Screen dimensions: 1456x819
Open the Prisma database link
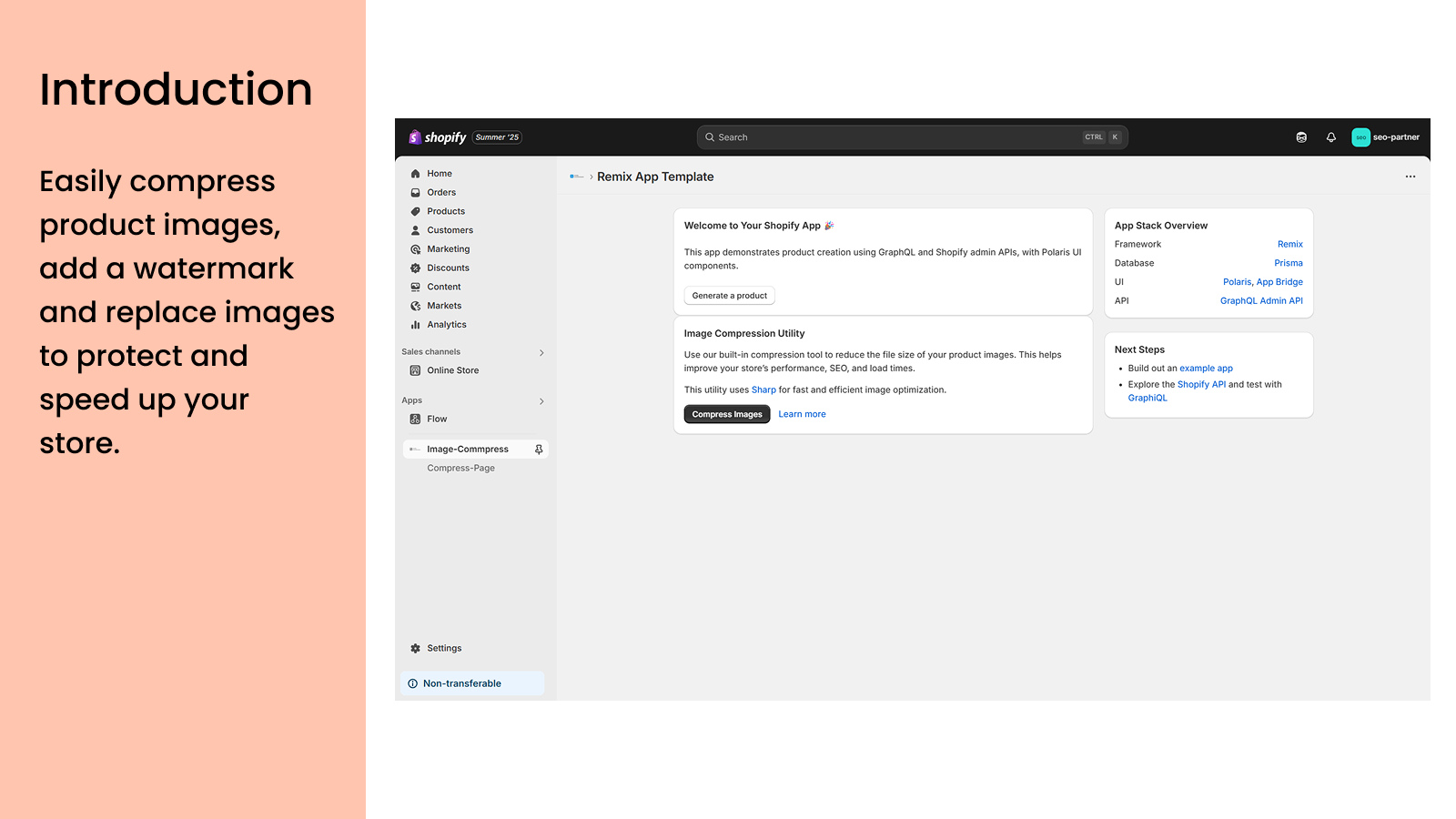[1289, 264]
